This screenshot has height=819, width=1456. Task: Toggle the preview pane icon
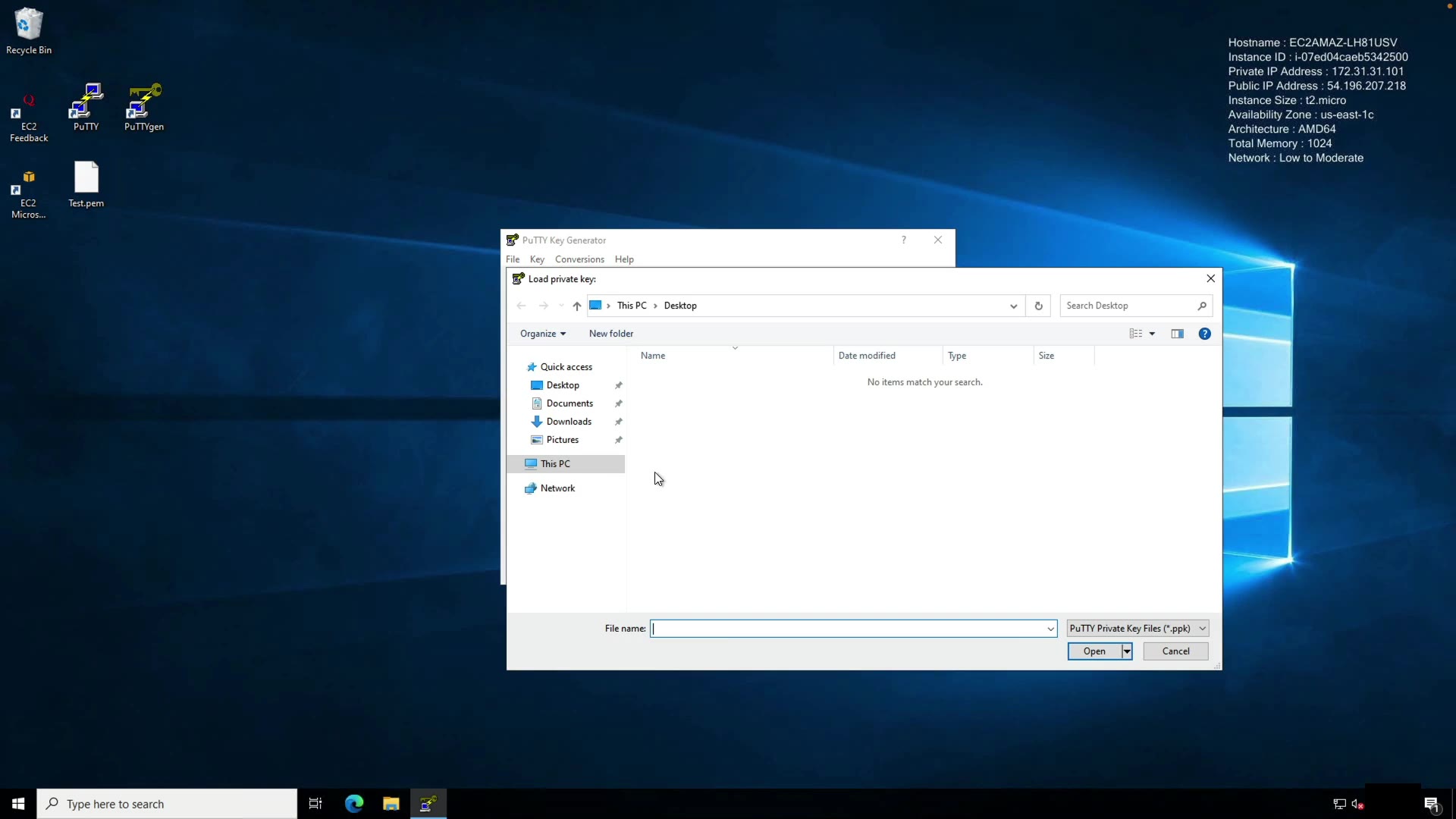(1177, 334)
